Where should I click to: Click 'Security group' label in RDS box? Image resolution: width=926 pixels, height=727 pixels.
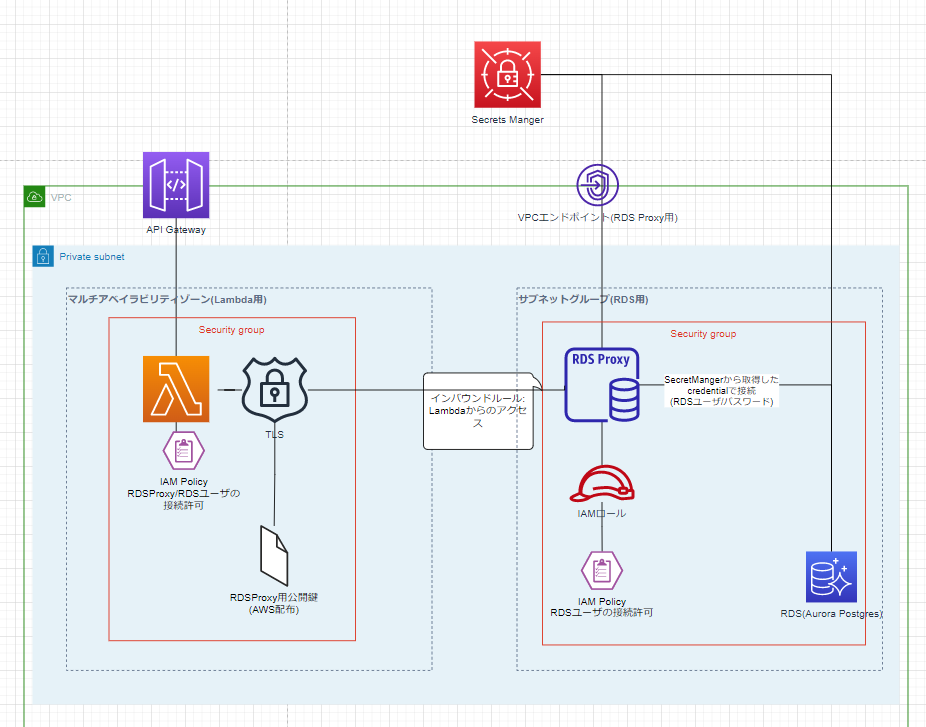pos(703,334)
